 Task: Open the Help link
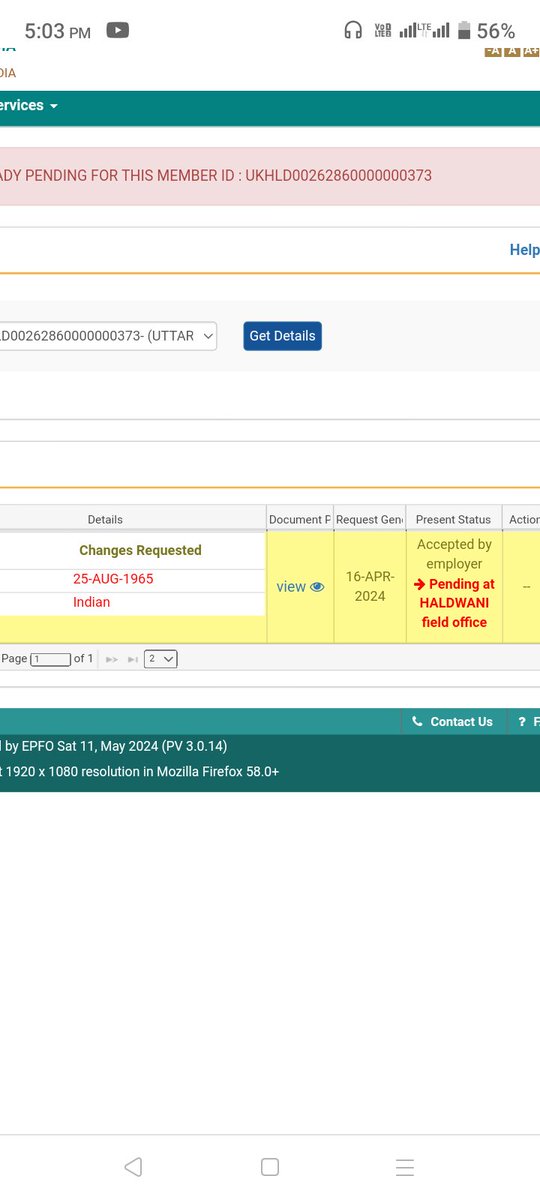pyautogui.click(x=524, y=250)
